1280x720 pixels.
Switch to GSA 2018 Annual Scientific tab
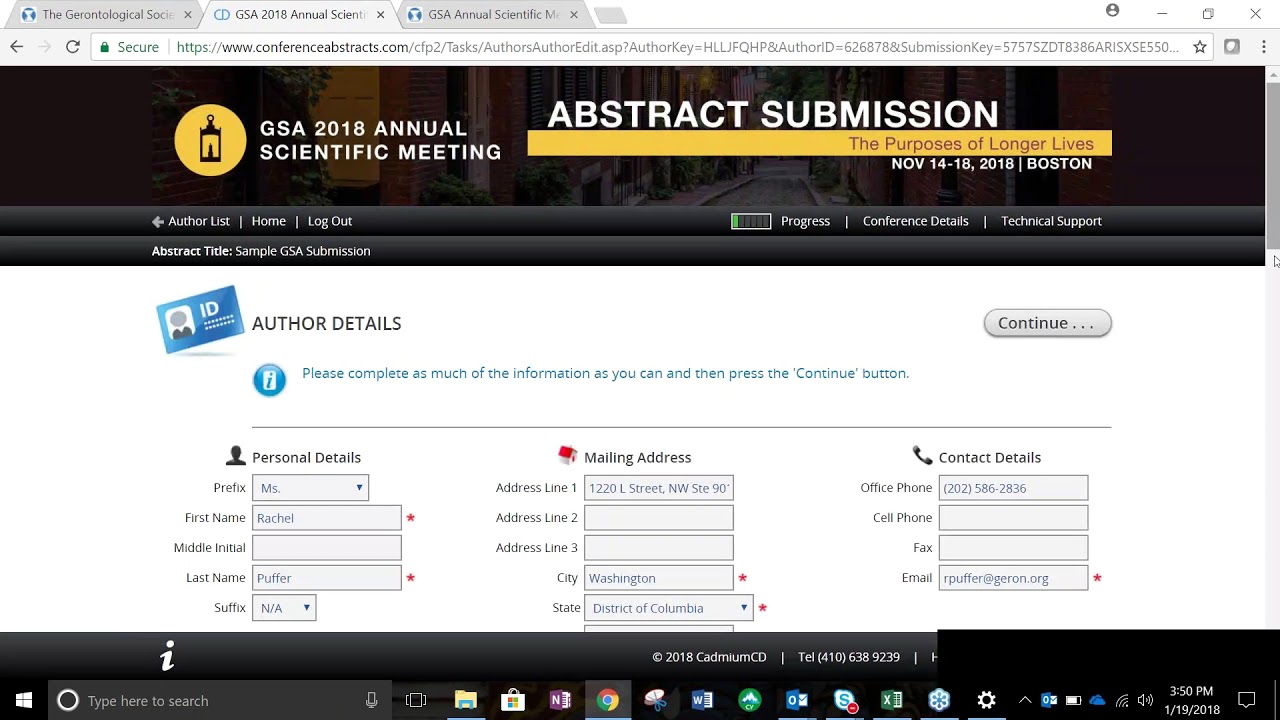click(300, 15)
